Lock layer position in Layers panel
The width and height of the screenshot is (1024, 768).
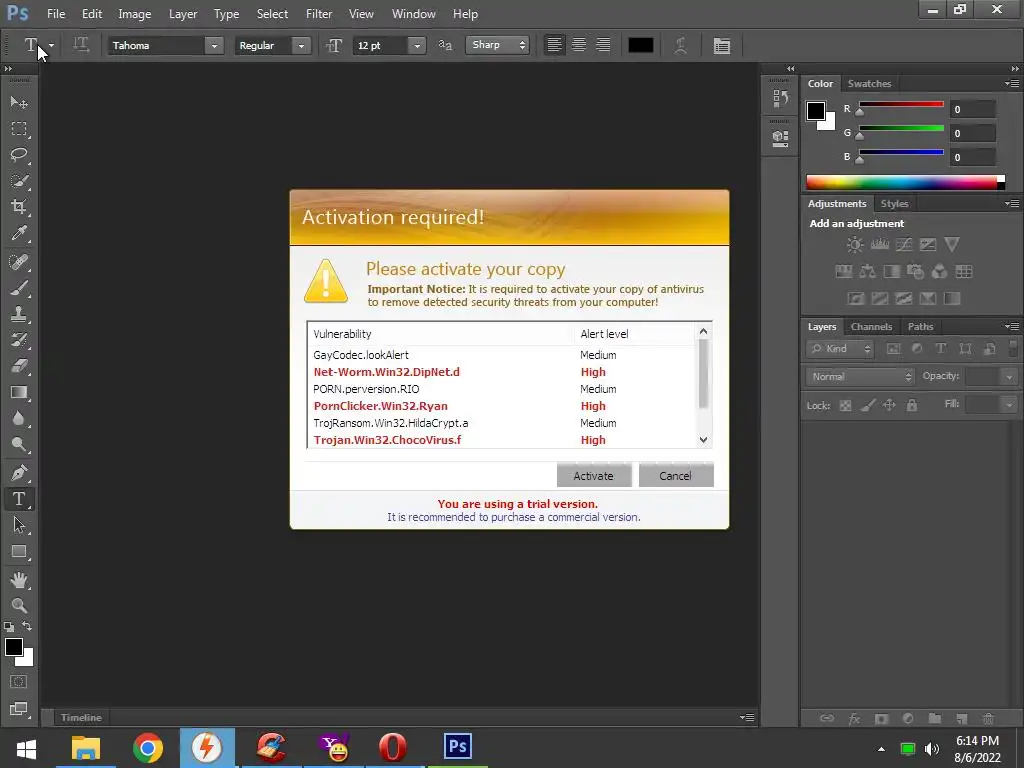point(889,406)
